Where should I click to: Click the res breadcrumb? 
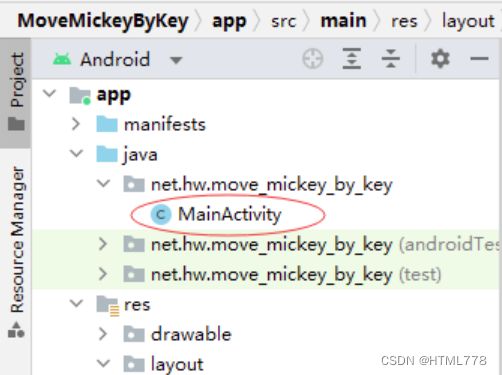click(x=404, y=22)
